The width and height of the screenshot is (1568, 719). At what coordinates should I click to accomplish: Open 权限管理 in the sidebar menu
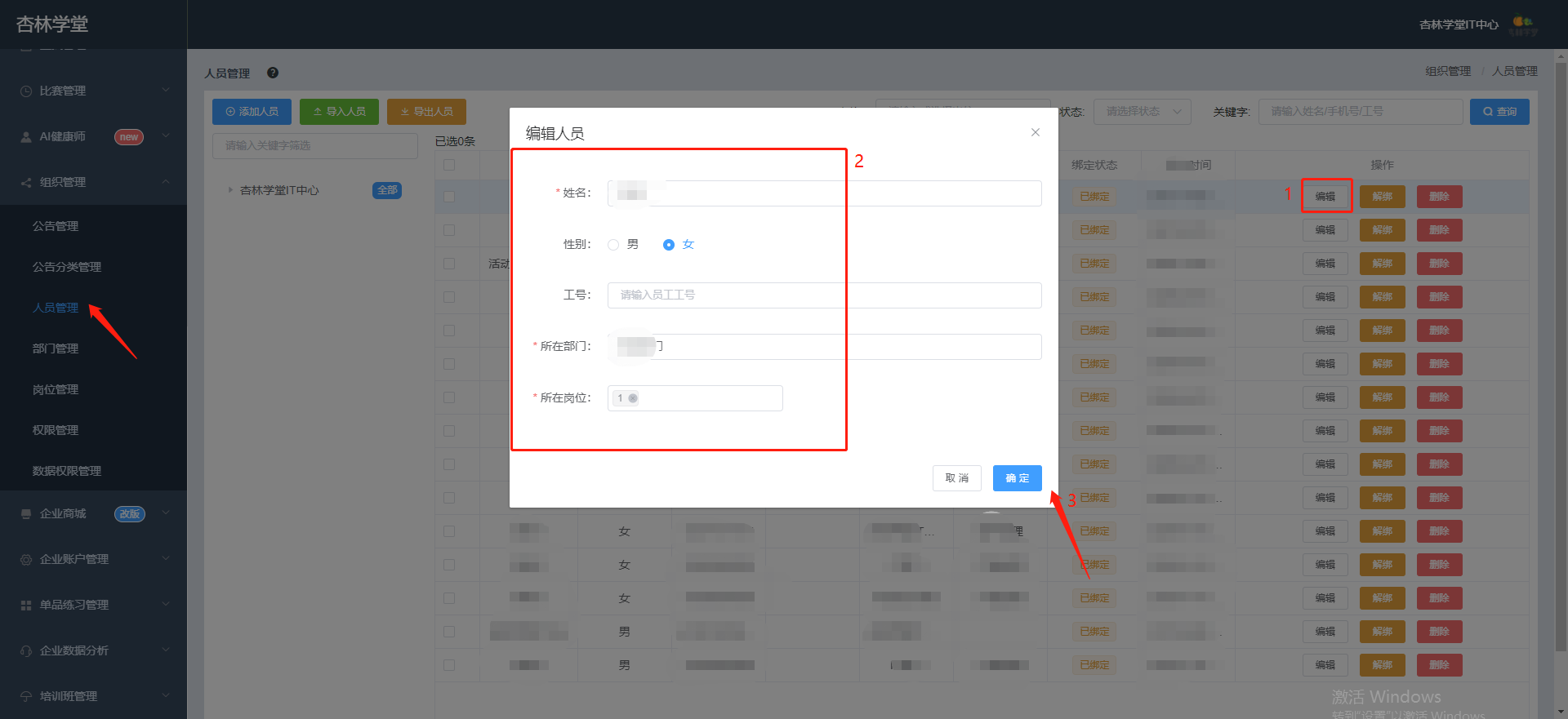pyautogui.click(x=56, y=430)
